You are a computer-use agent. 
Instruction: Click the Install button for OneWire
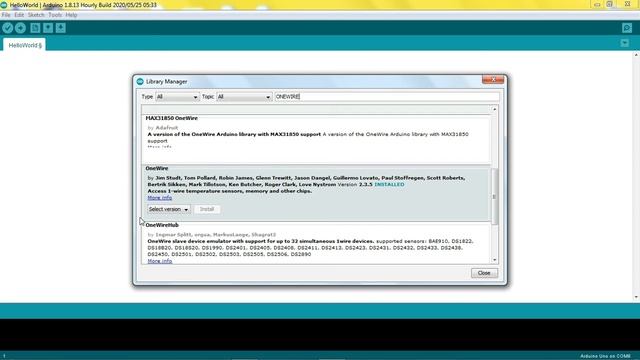pos(207,209)
